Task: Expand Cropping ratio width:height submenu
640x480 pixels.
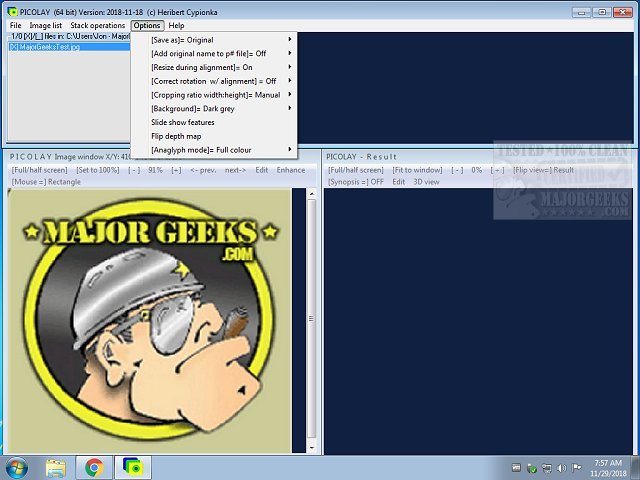Action: point(214,95)
